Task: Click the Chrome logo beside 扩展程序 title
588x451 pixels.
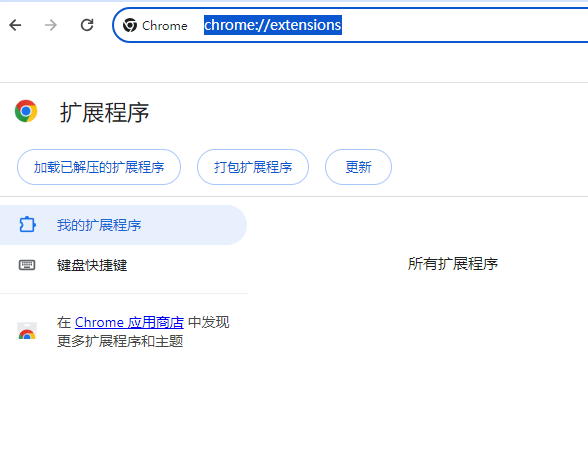Action: [x=26, y=111]
